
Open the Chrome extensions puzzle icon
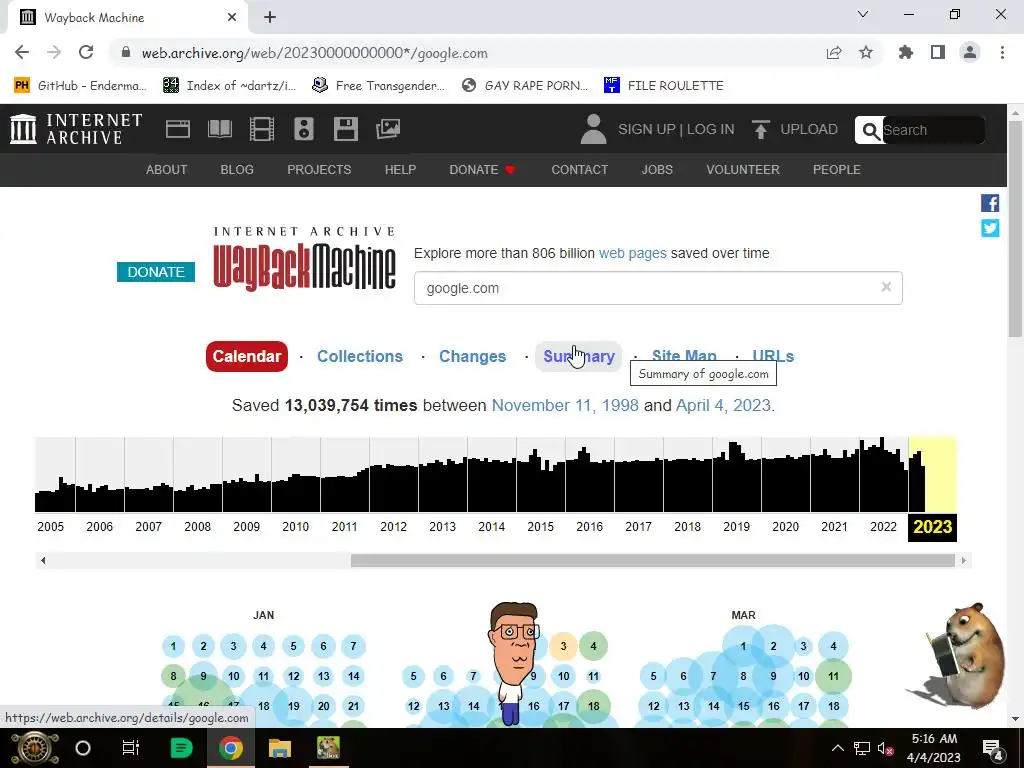[905, 52]
